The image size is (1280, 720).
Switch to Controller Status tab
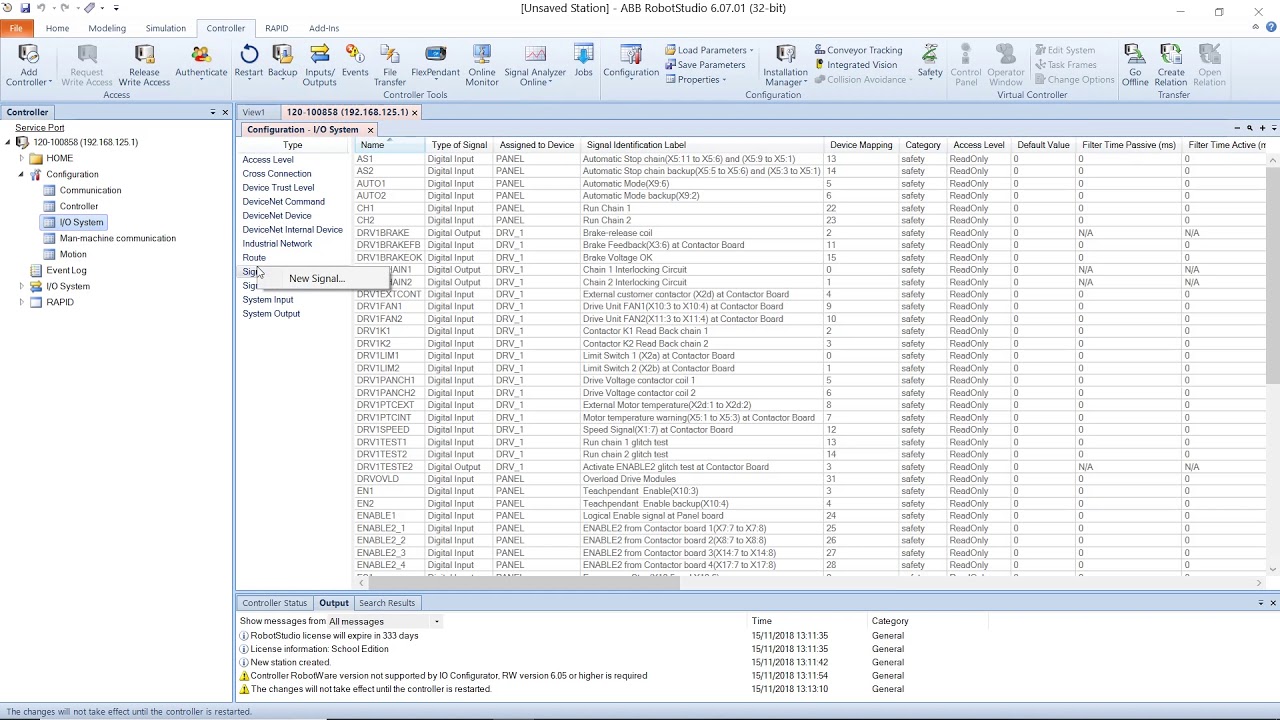coord(274,603)
